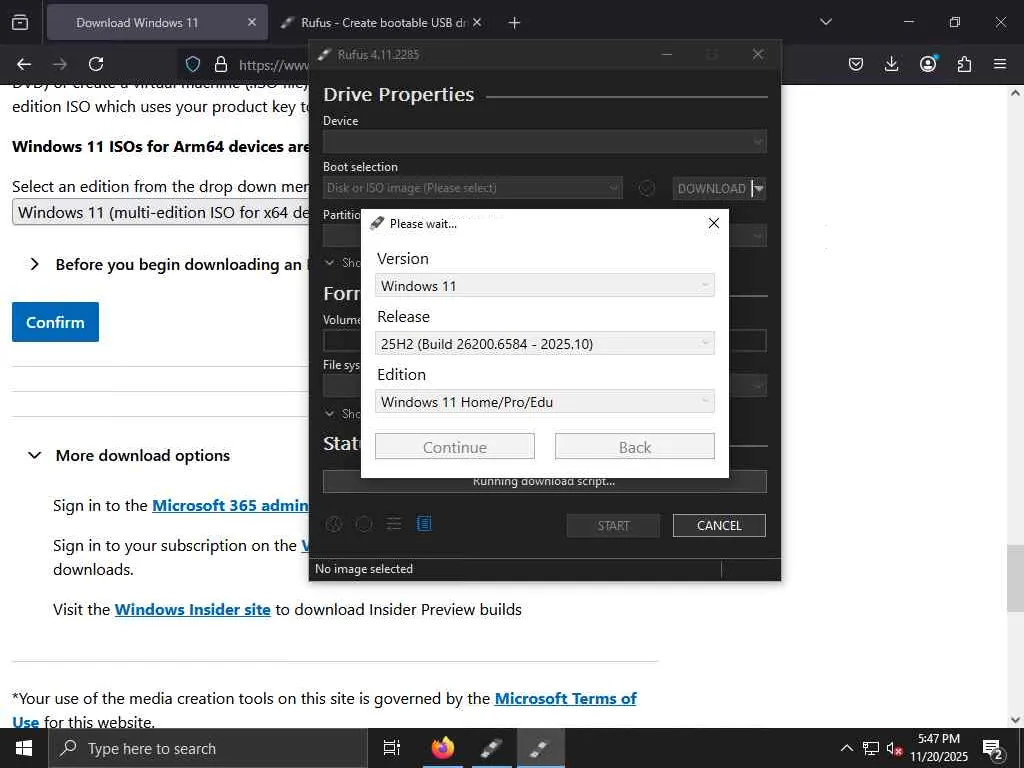This screenshot has height=768, width=1024.
Task: Click Firefox back arrow
Action: 24,64
